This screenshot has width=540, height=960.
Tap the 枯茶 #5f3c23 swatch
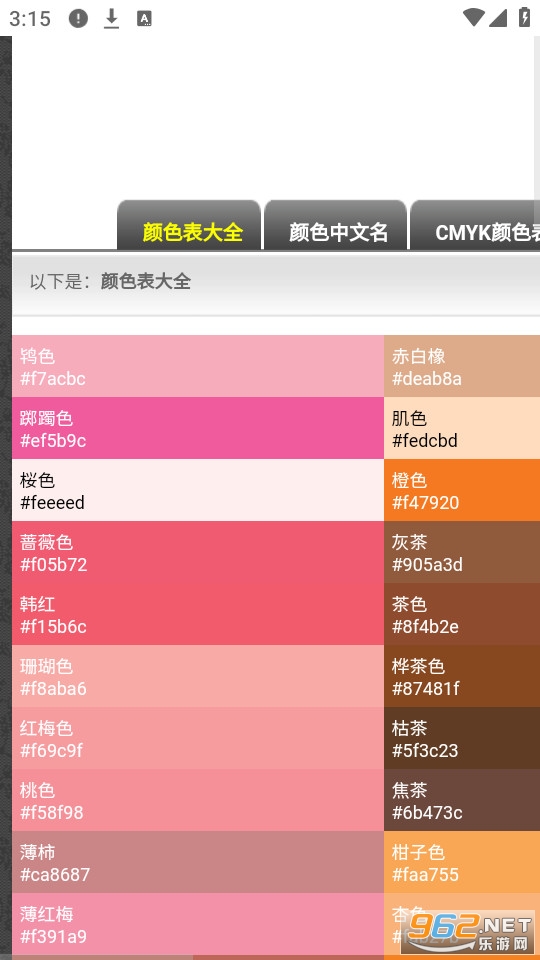click(462, 738)
